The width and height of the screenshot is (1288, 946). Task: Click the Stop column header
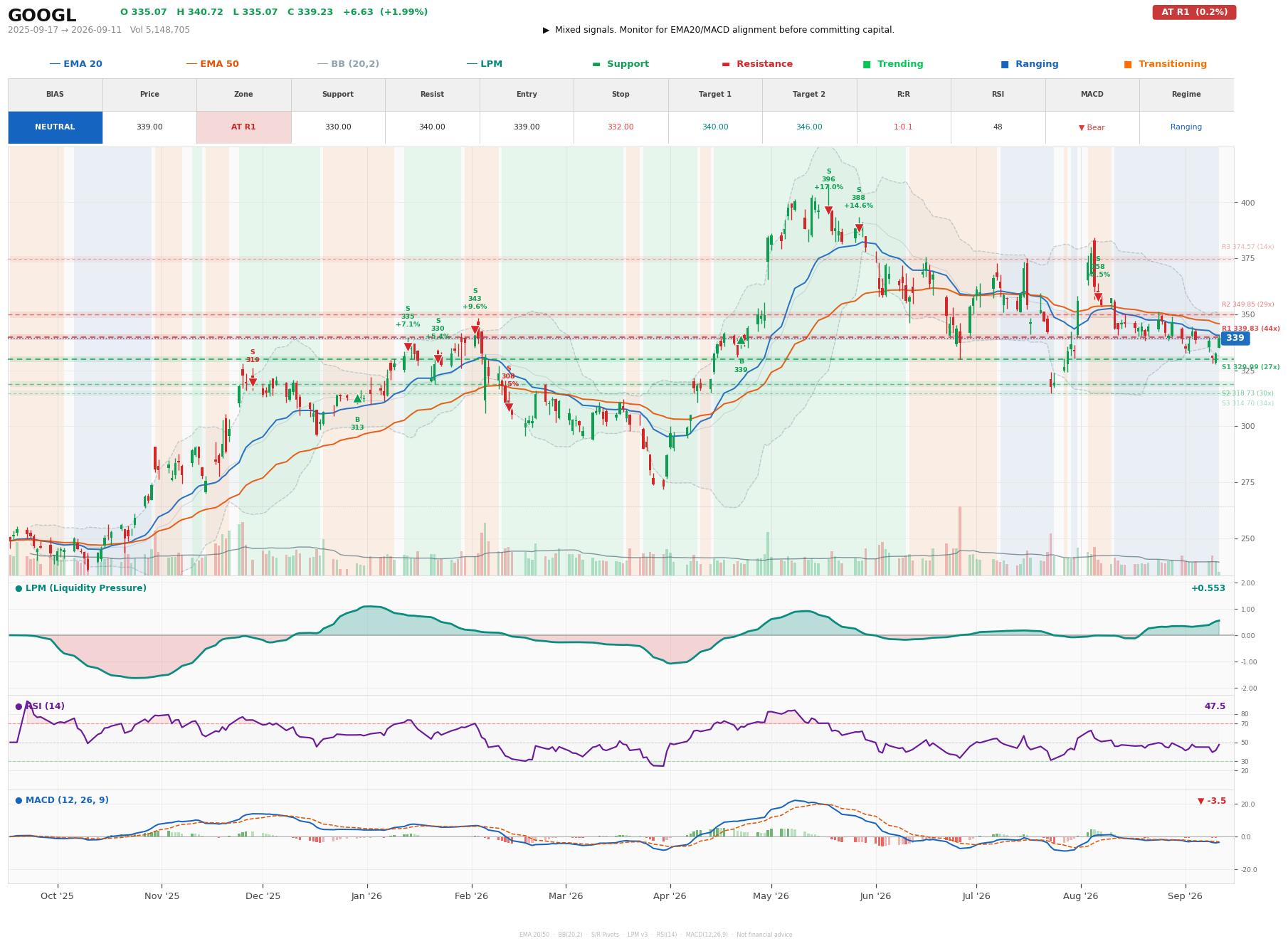[621, 95]
